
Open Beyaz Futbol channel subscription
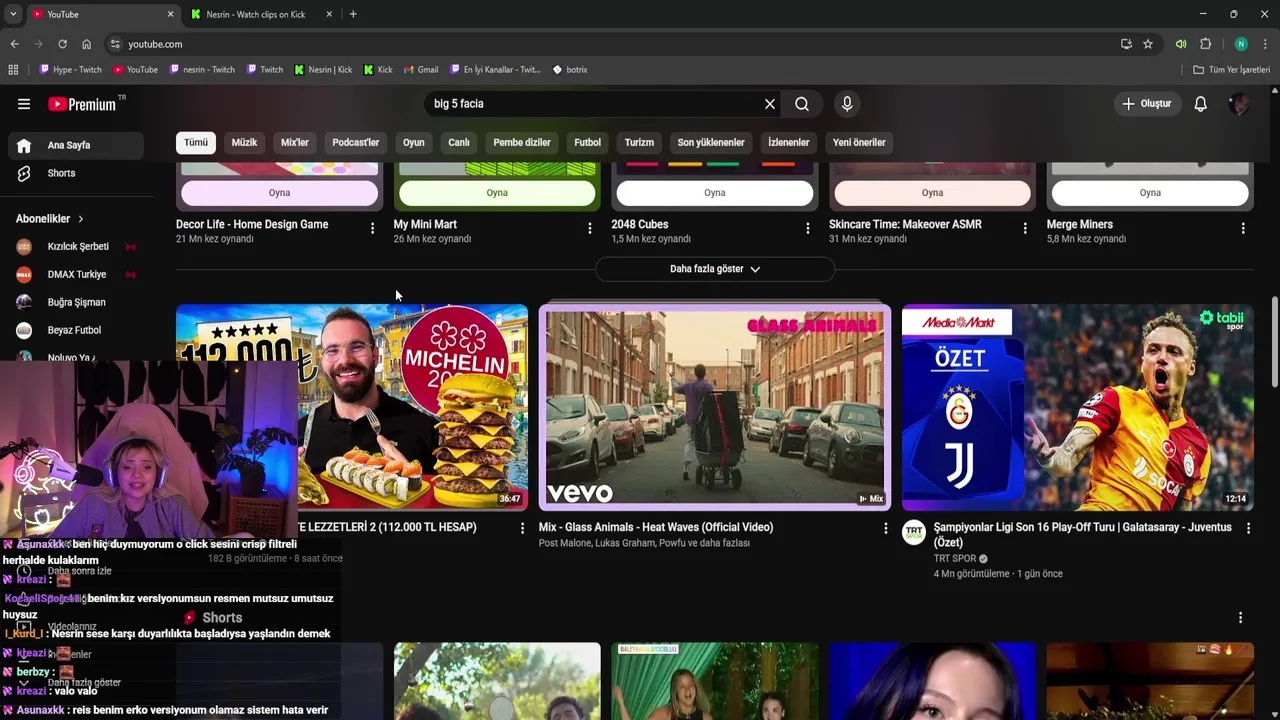tap(76, 330)
